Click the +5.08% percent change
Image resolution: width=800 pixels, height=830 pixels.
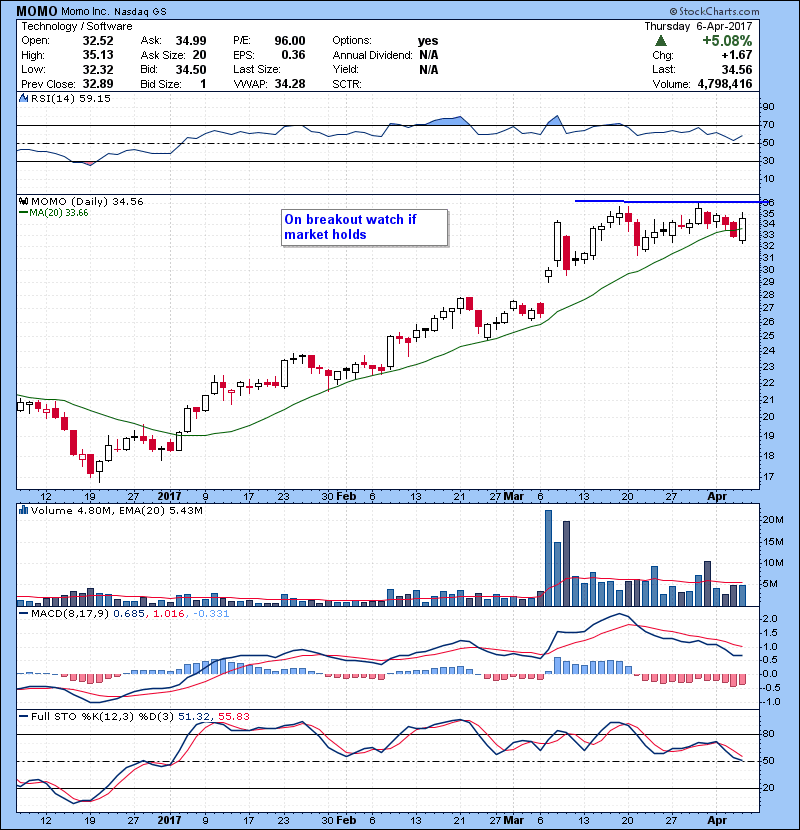[727, 41]
